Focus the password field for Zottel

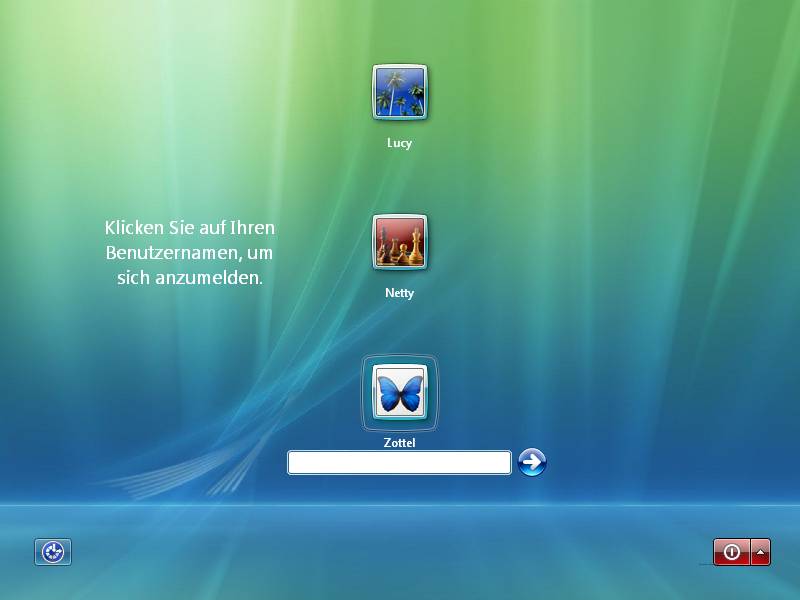point(399,463)
